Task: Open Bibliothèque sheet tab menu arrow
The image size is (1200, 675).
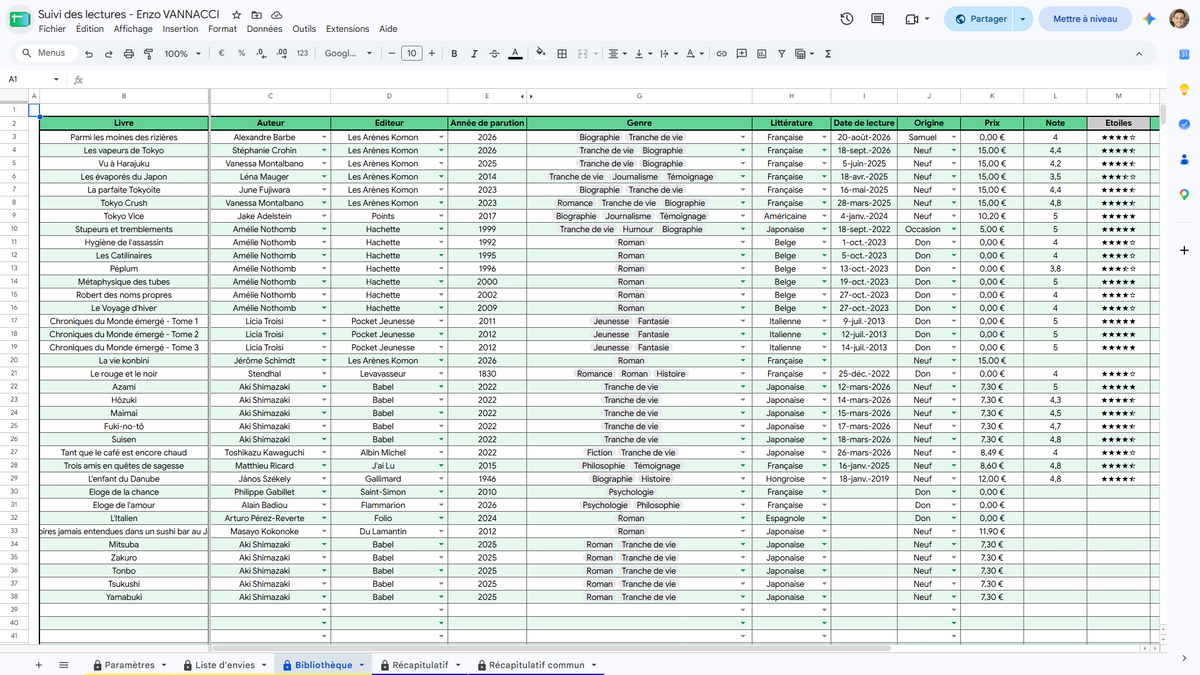Action: 362,665
